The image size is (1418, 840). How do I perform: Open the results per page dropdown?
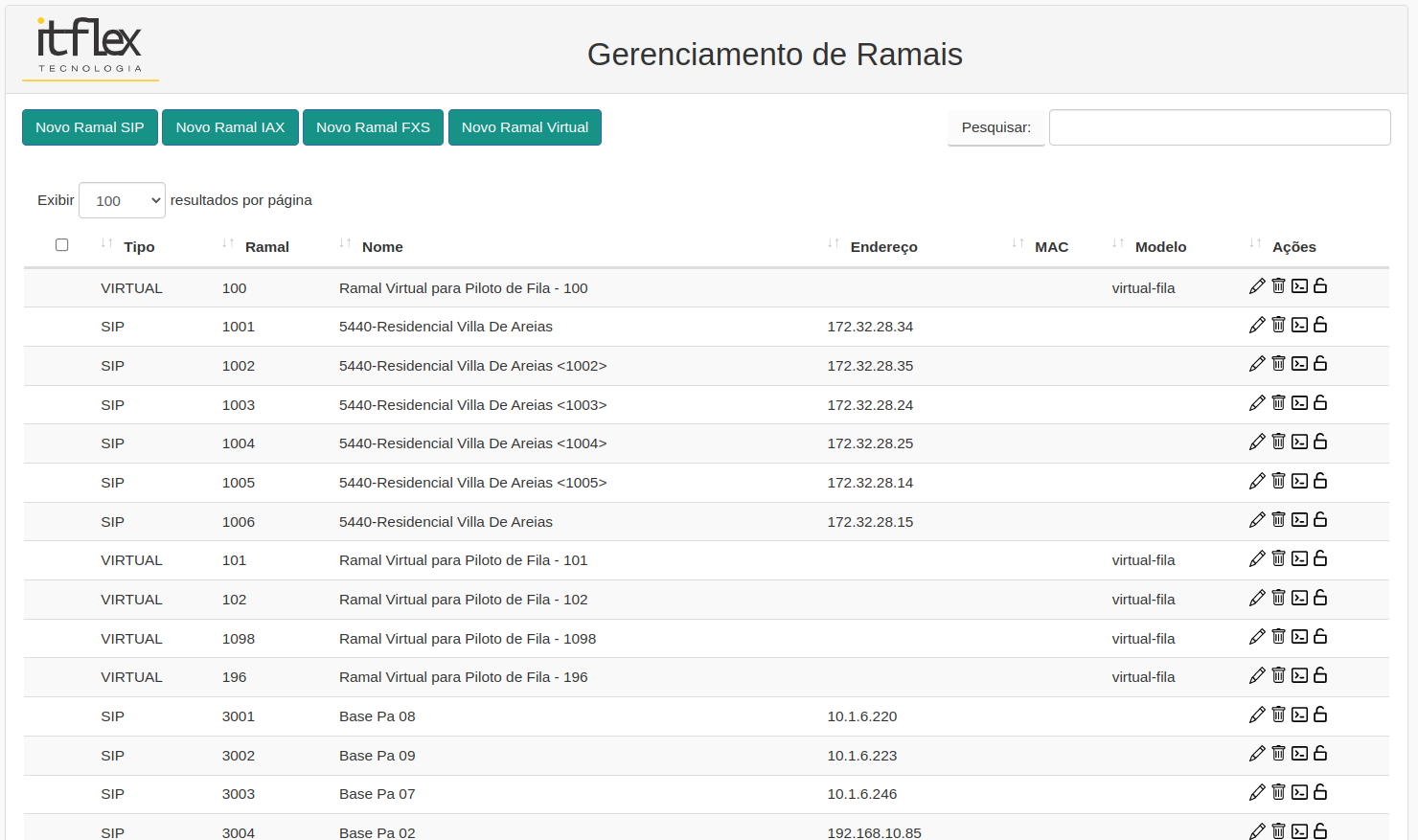pos(122,200)
